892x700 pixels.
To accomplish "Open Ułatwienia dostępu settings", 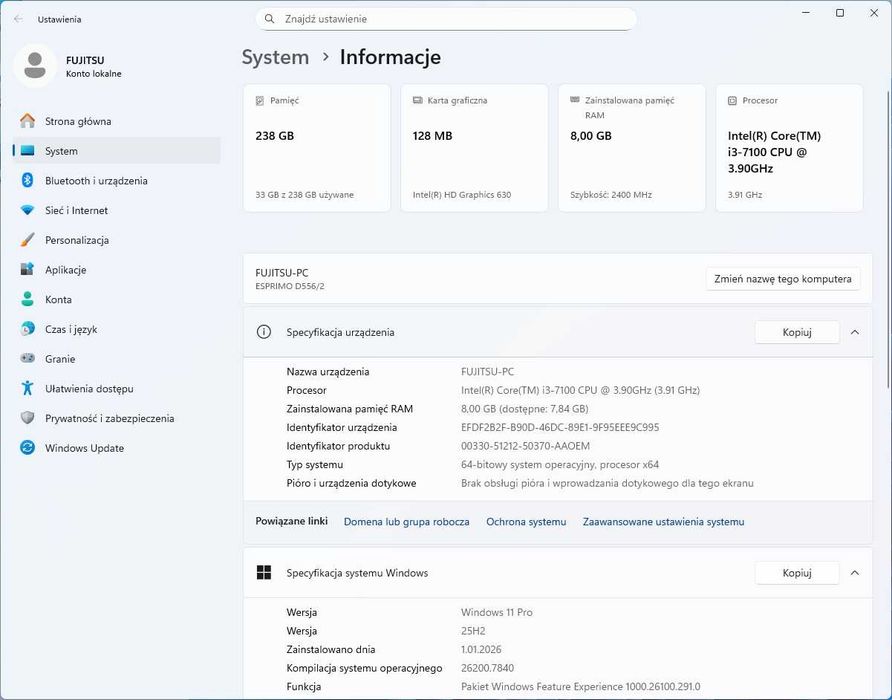I will (x=117, y=388).
